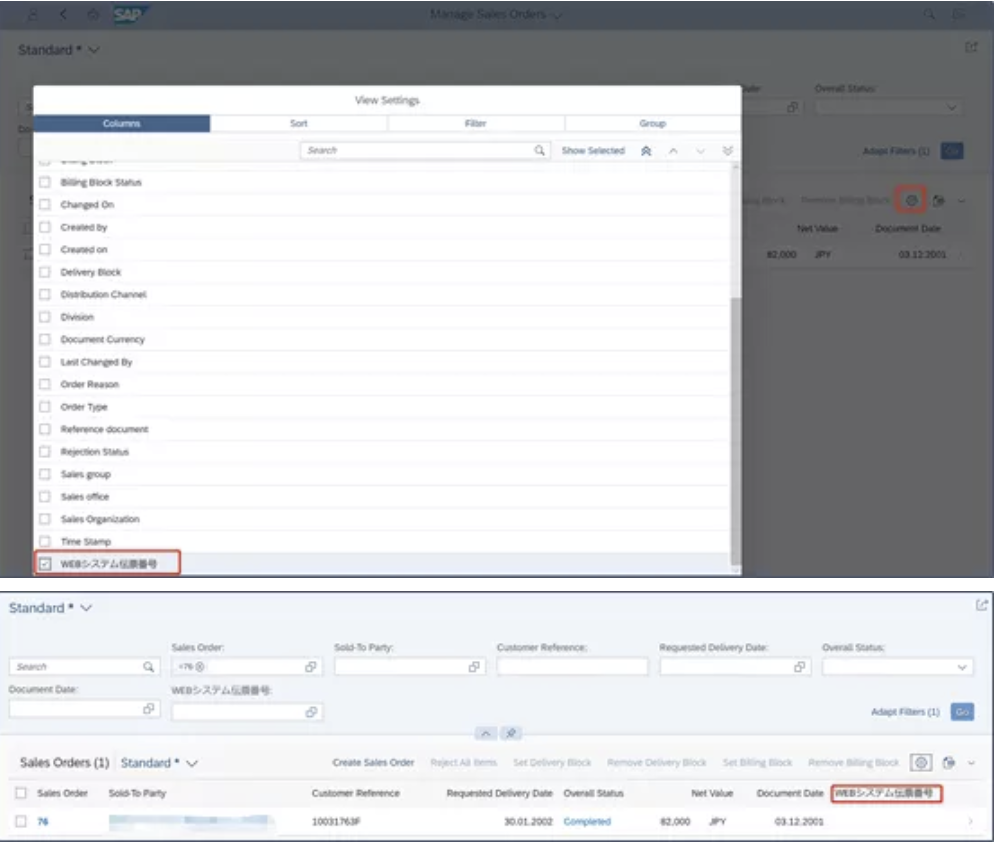Click the WEBシステム伝票番号 column header
Viewport: 1003px width, 842px height.
(x=886, y=793)
